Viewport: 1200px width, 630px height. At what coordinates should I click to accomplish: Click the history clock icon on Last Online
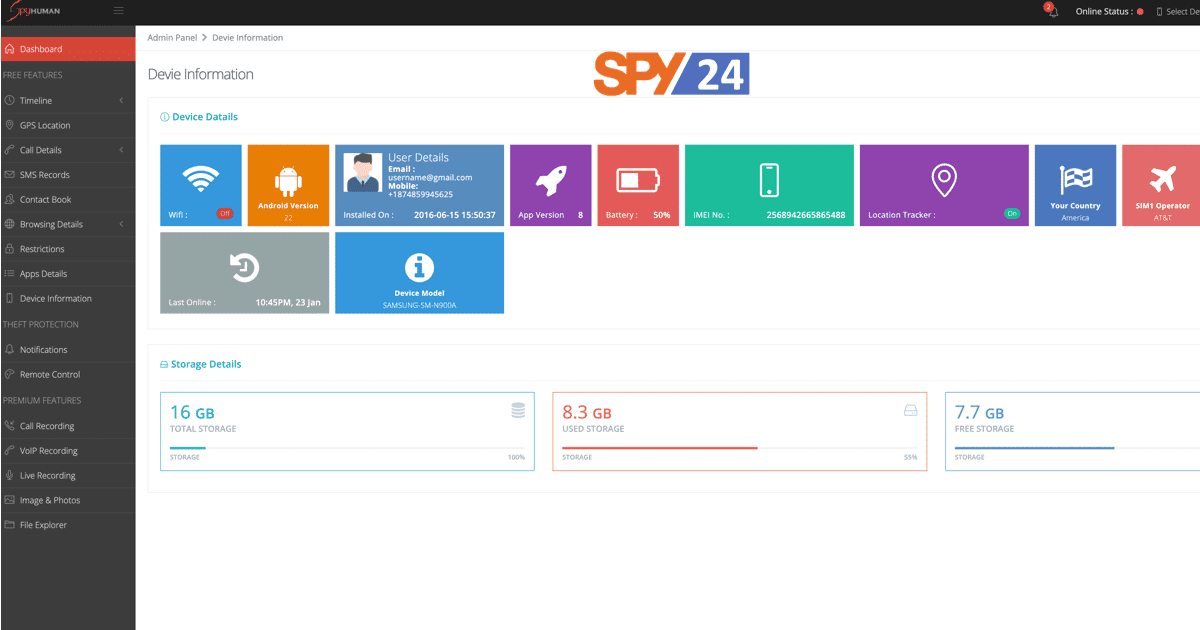pos(244,267)
